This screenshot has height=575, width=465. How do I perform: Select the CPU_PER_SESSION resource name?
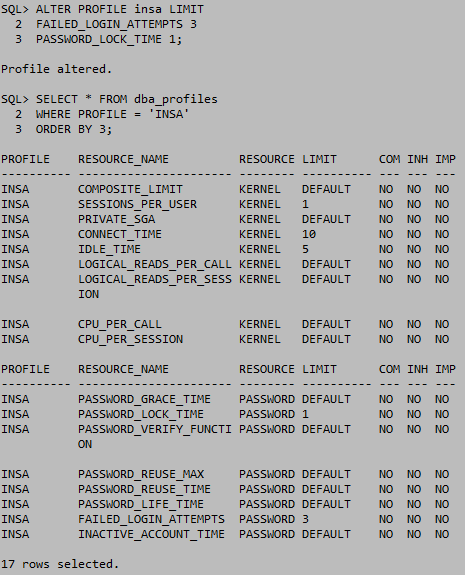130,339
